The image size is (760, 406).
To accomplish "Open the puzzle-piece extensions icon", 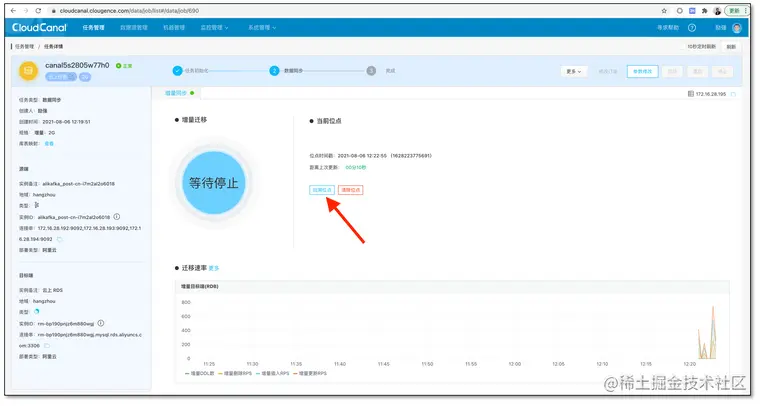I will coord(704,11).
